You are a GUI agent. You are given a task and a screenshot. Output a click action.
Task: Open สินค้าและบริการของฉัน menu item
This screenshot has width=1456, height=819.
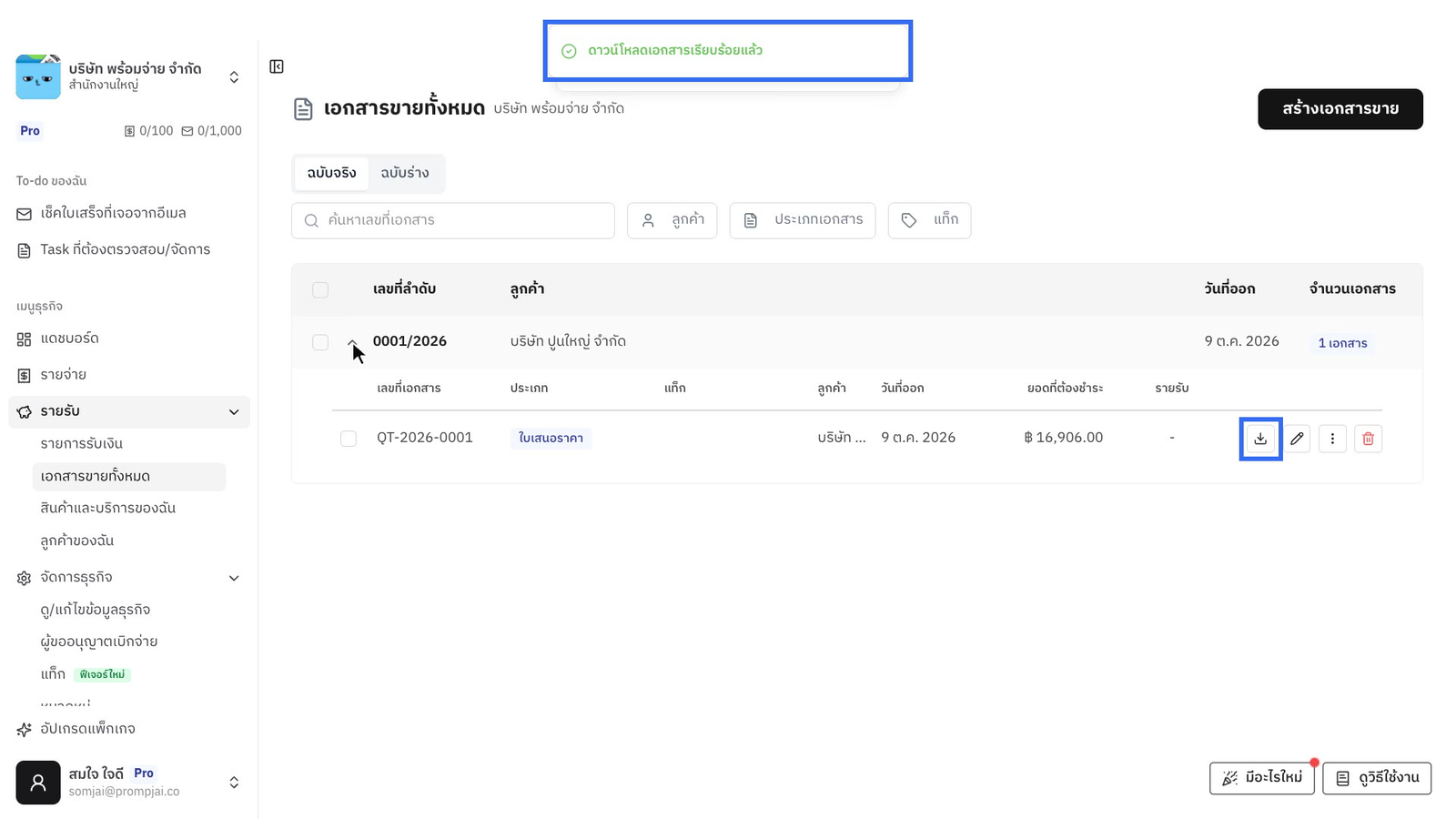[108, 508]
